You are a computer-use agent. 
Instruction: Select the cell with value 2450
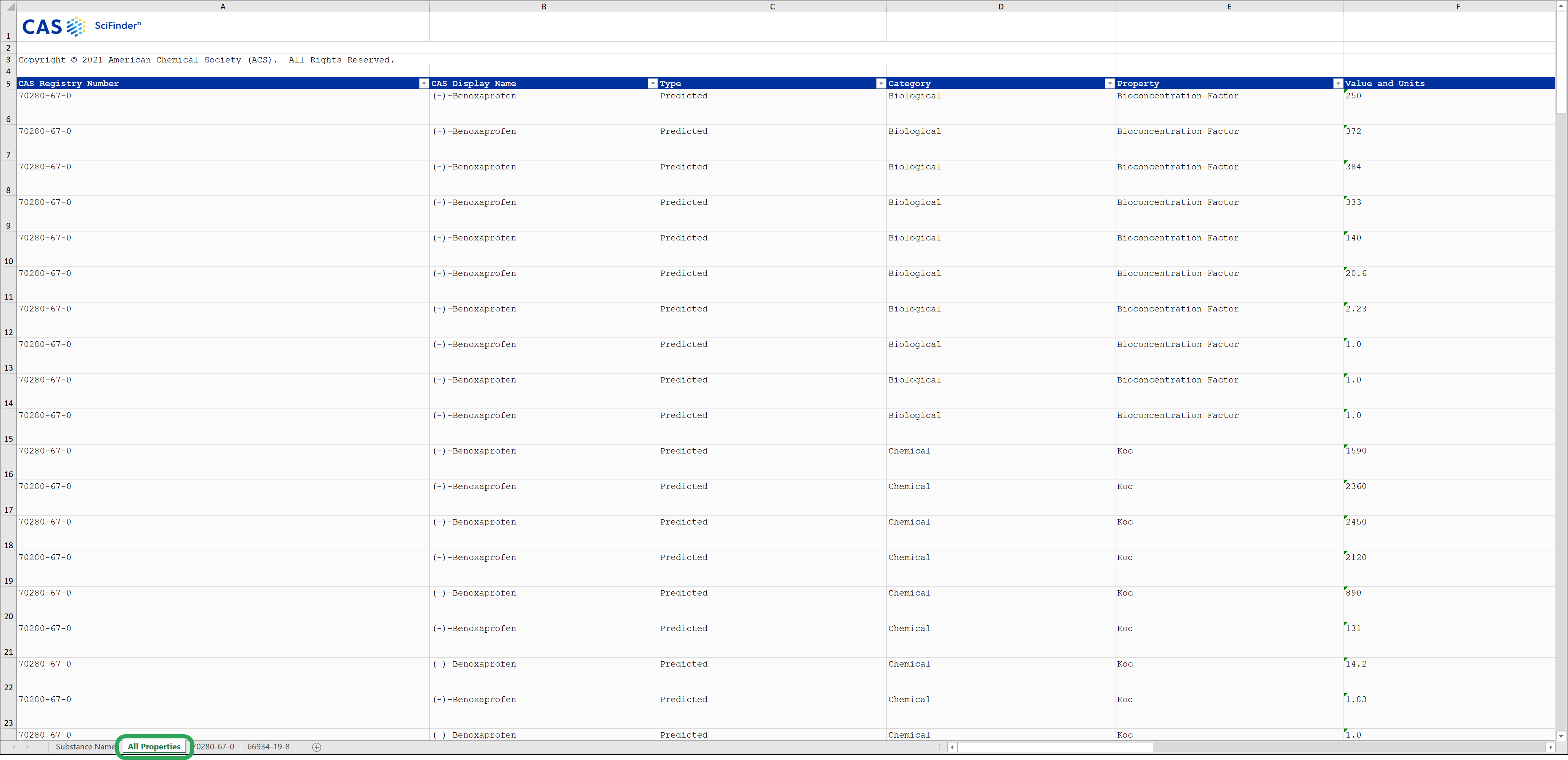pos(1449,533)
